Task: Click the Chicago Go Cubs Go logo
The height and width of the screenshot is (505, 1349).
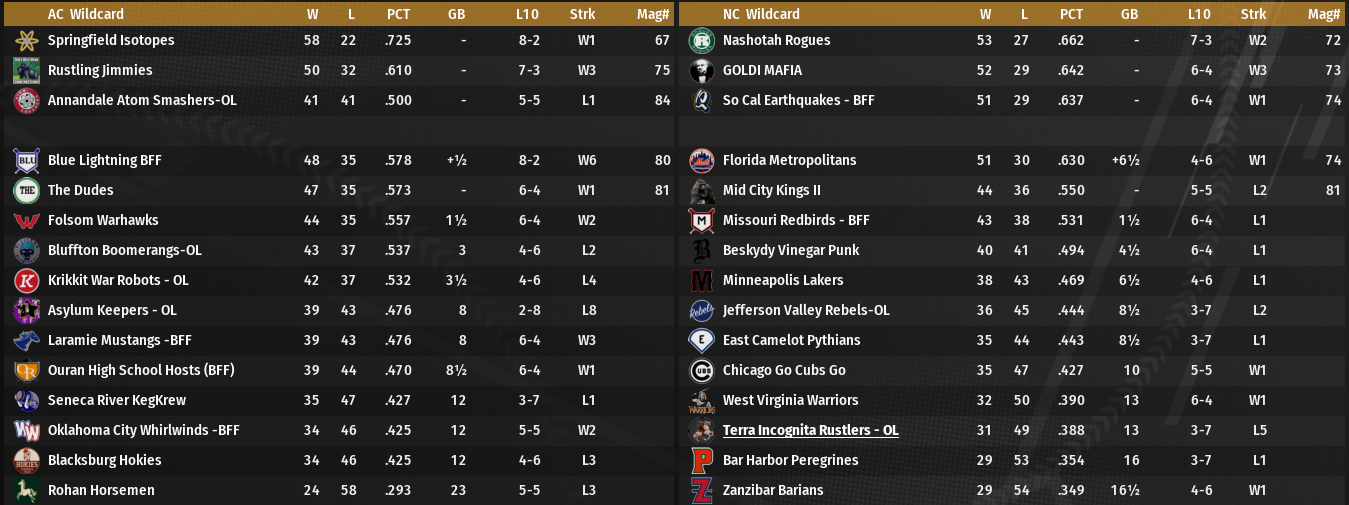Action: click(701, 371)
